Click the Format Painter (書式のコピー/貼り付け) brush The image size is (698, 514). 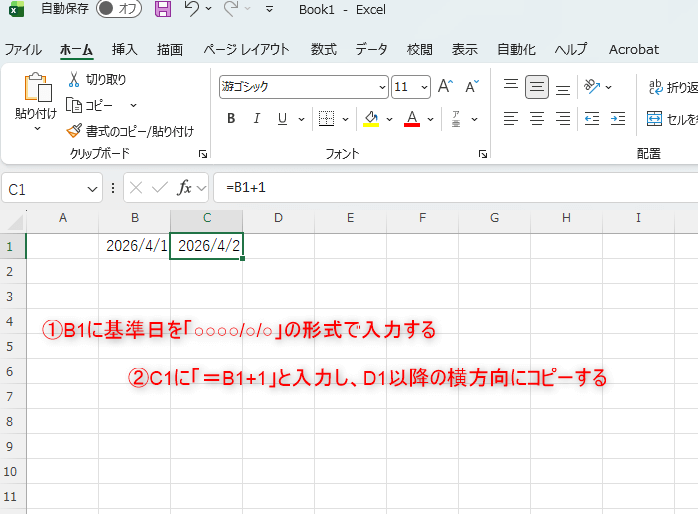[x=74, y=131]
